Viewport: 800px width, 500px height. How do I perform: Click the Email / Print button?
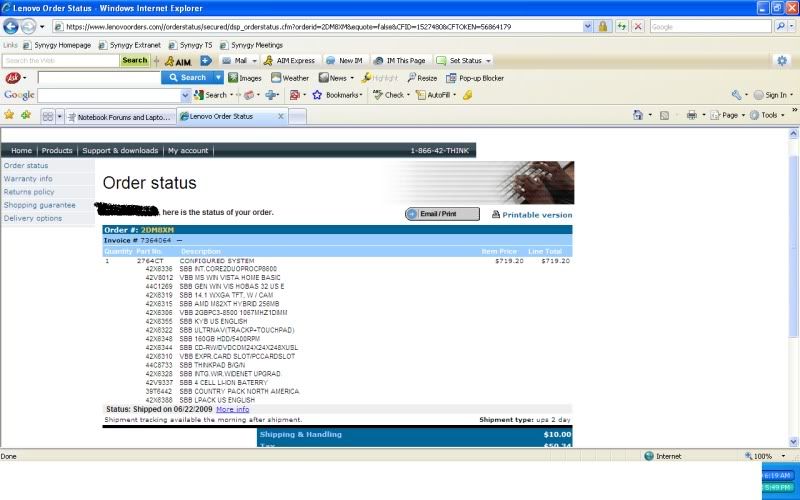442,214
